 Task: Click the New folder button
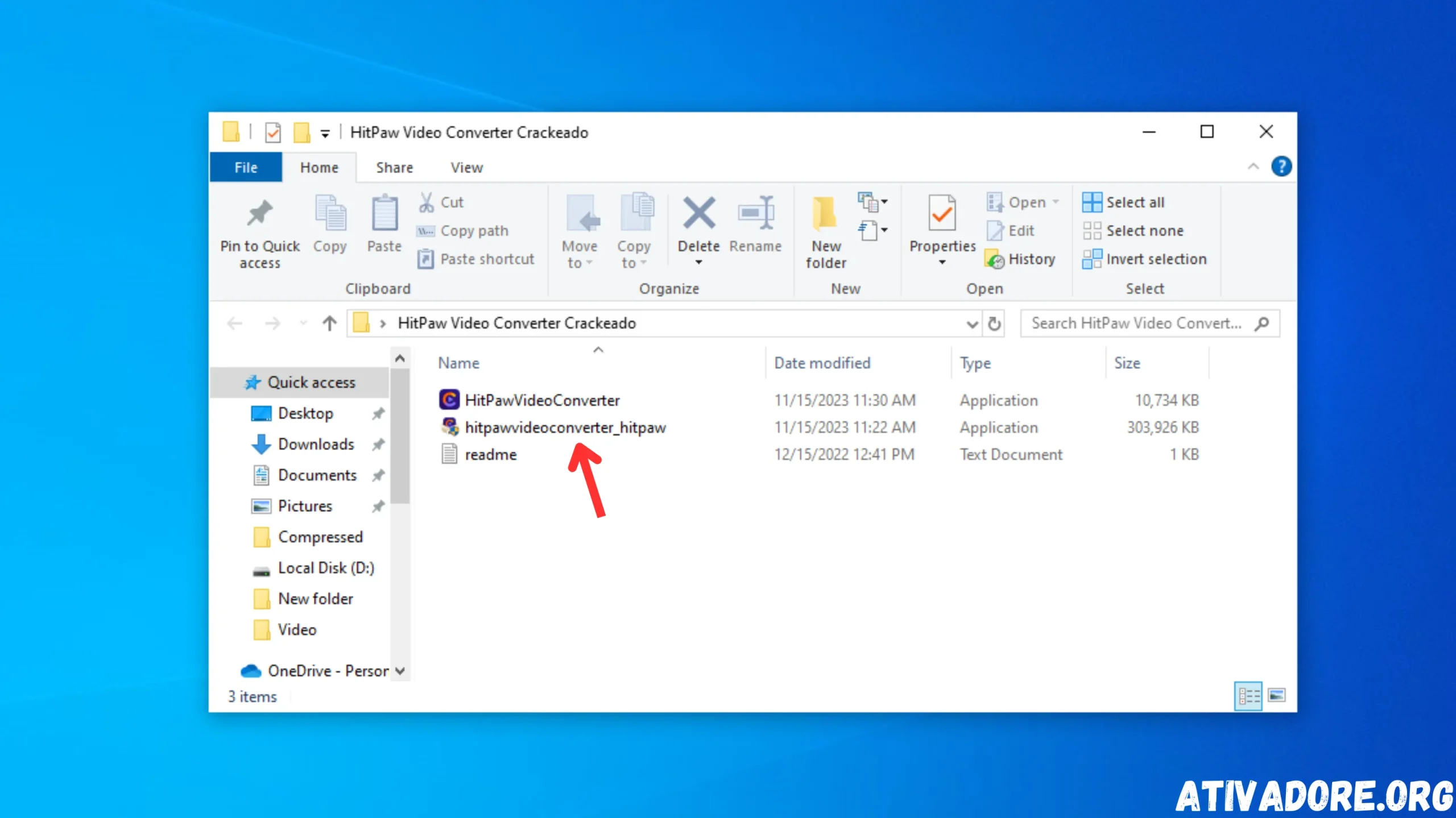pos(825,230)
